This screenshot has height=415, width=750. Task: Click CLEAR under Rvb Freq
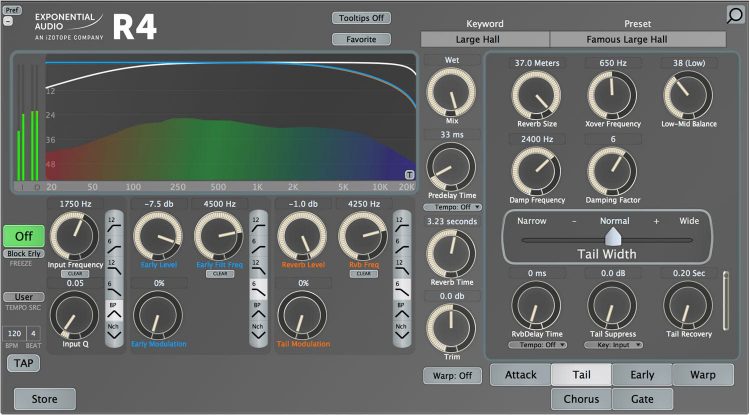coord(364,274)
